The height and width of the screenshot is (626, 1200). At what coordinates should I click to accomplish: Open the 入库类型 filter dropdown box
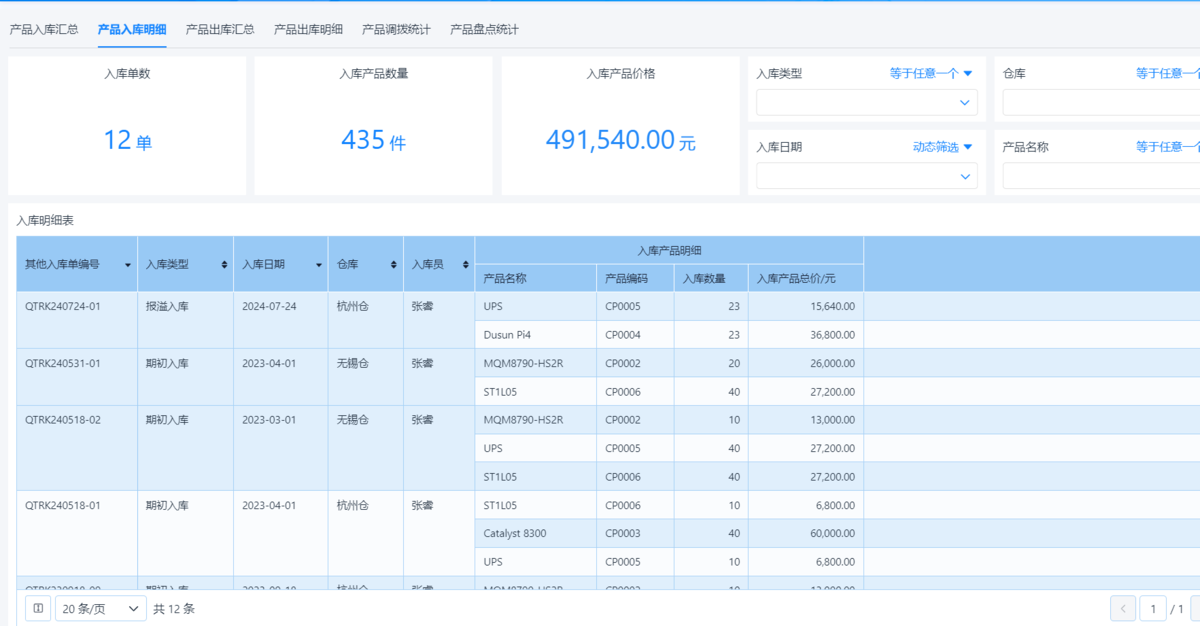(865, 102)
